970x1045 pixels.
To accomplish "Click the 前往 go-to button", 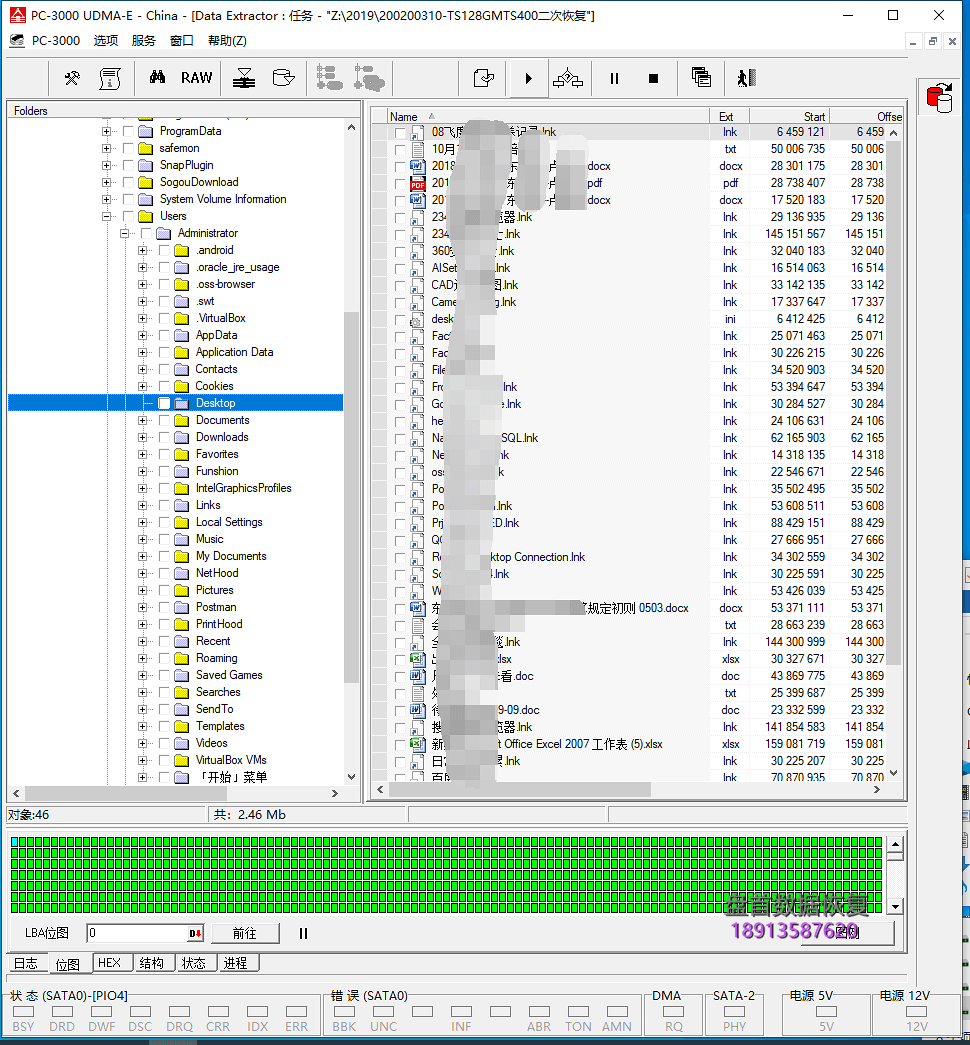I will coord(245,933).
